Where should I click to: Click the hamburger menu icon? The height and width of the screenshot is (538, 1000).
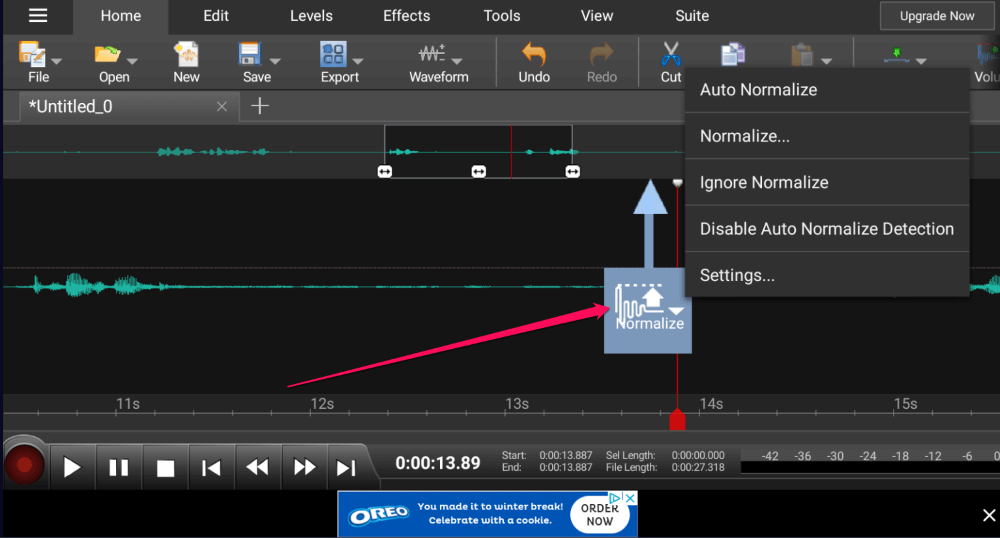38,15
